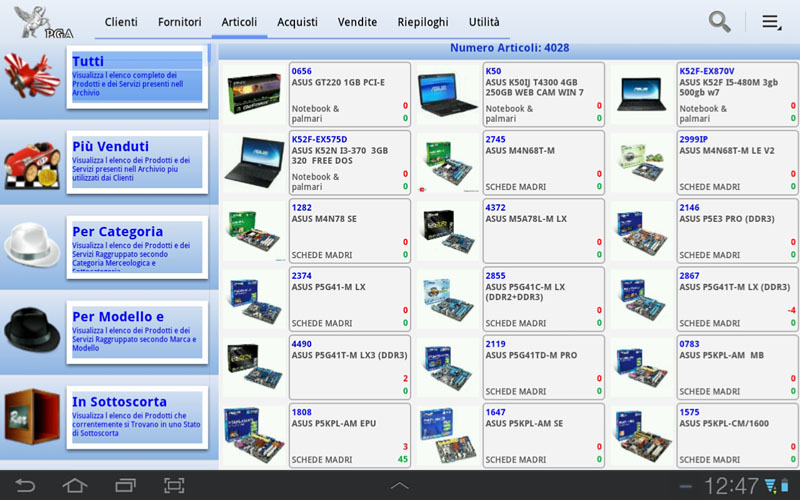Open the ASUS M4N78 SE thumbnail
This screenshot has width=800, height=500.
point(254,231)
